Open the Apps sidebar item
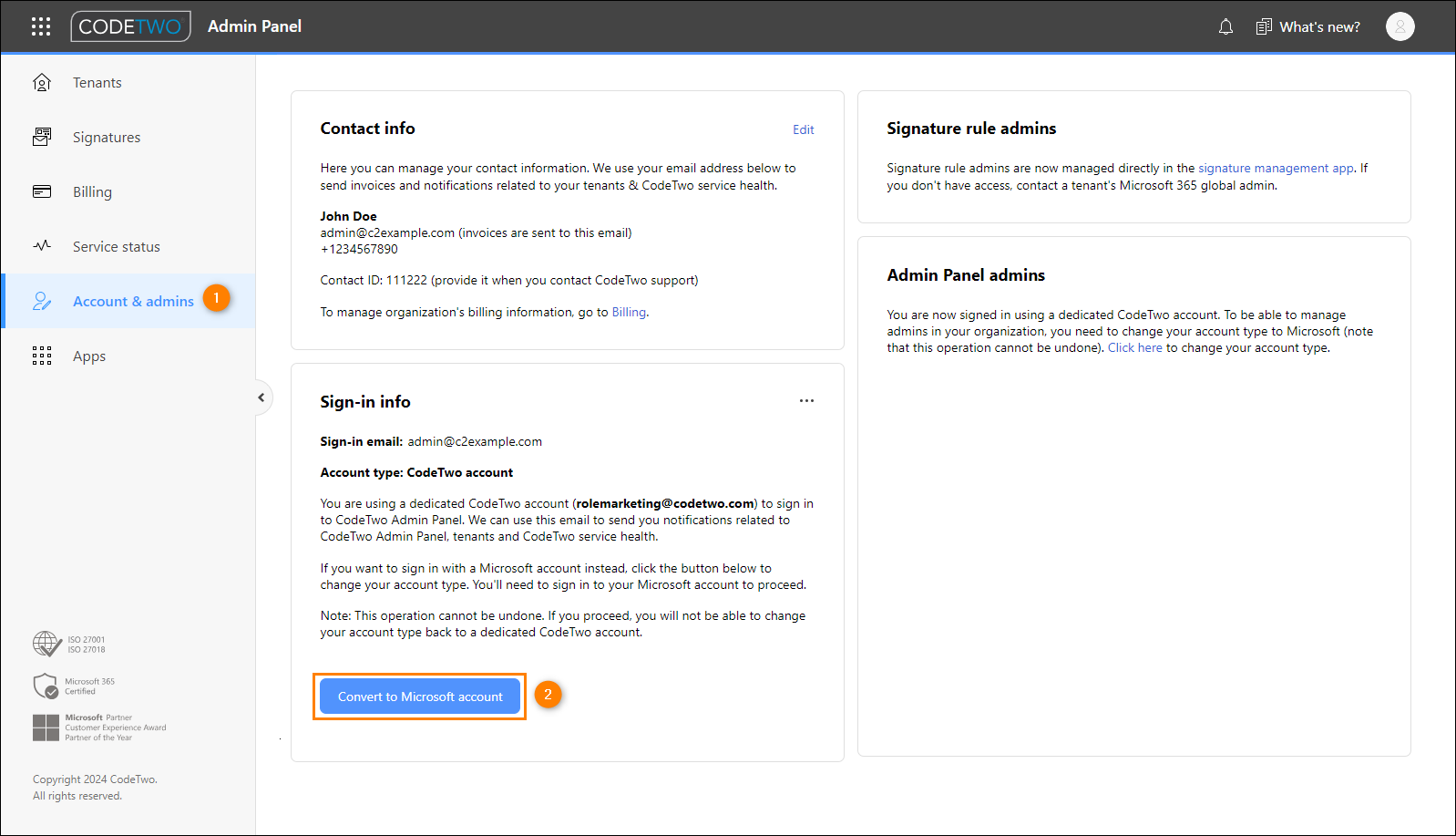 tap(128, 356)
